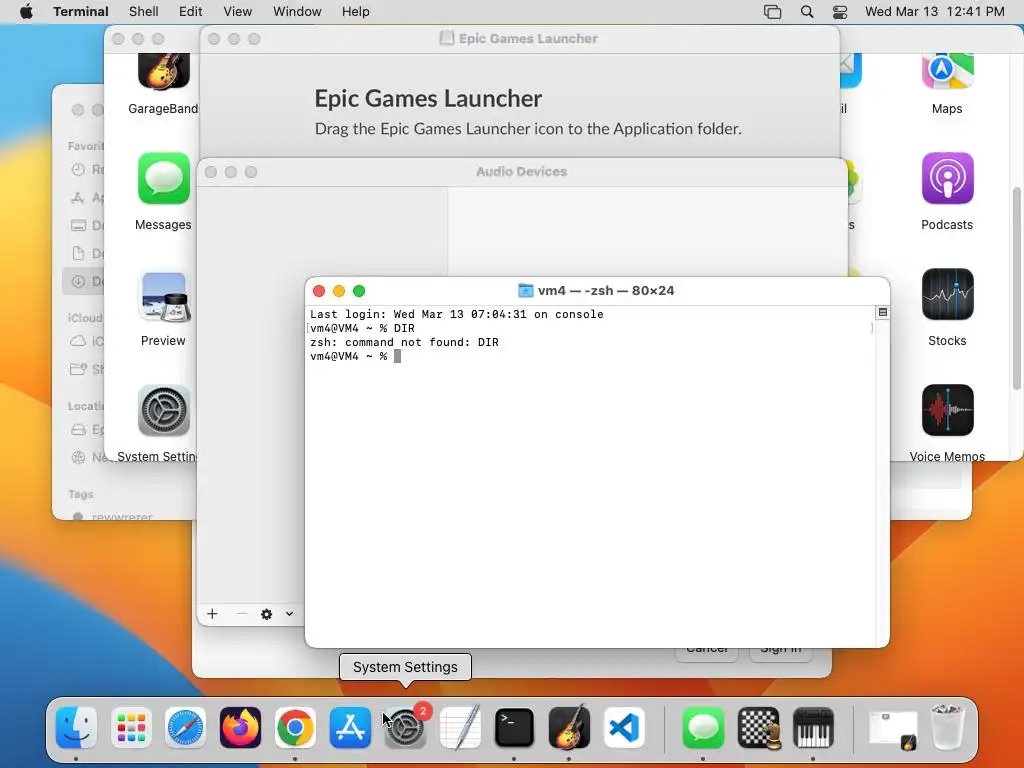
Task: Add audio device with plus button
Action: coord(212,614)
